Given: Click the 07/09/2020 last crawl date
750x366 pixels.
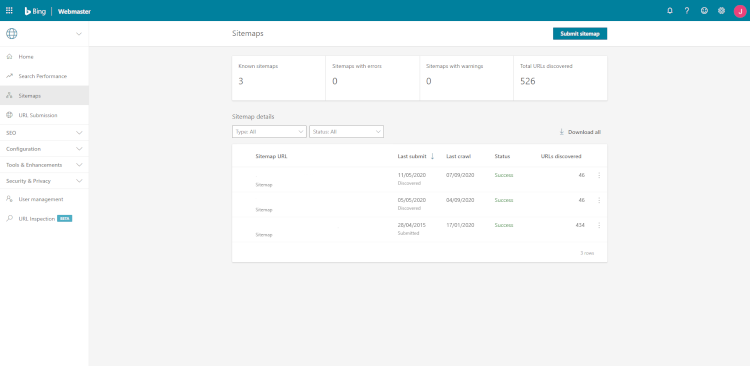Looking at the screenshot, I should pos(460,175).
